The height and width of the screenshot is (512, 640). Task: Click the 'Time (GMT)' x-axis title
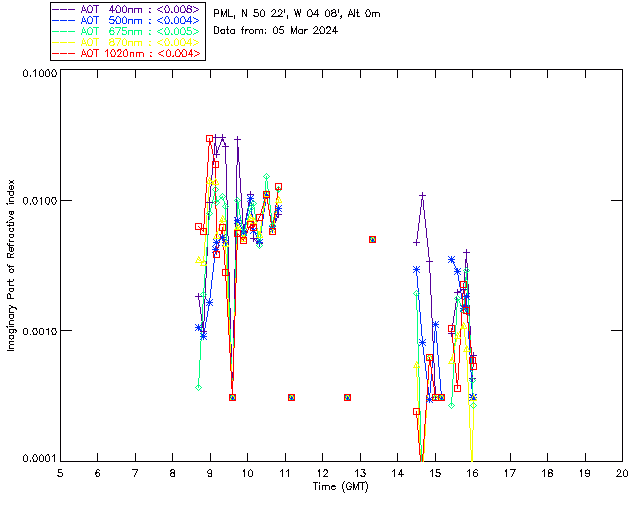(x=341, y=487)
